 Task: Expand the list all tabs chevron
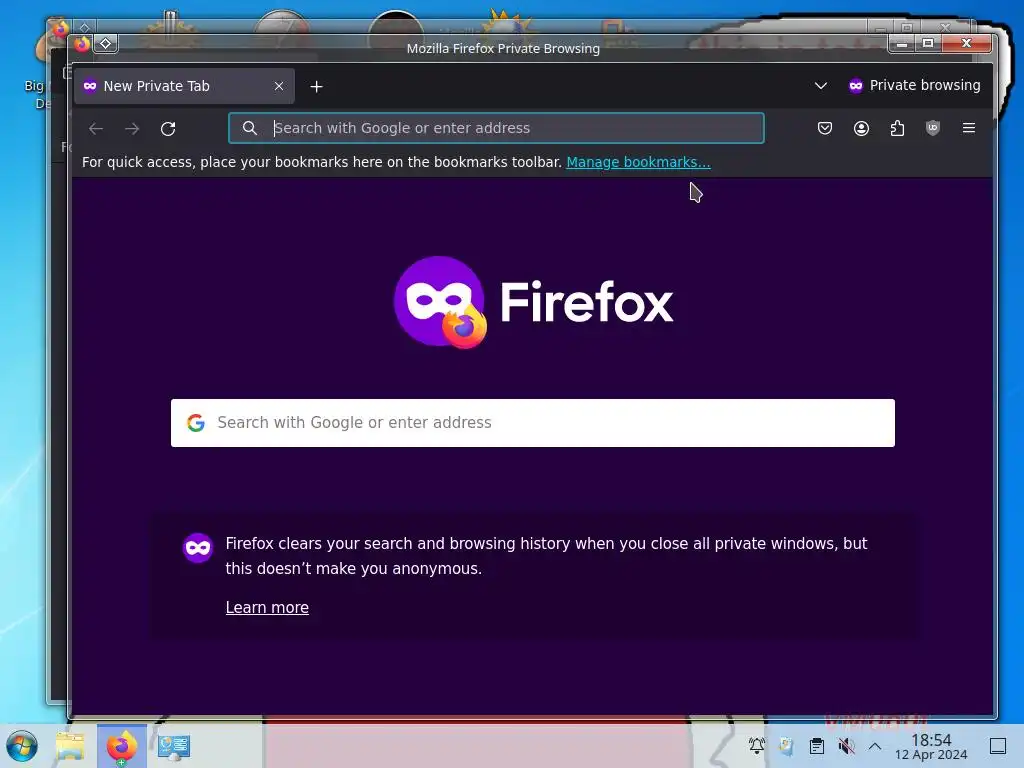(x=821, y=86)
